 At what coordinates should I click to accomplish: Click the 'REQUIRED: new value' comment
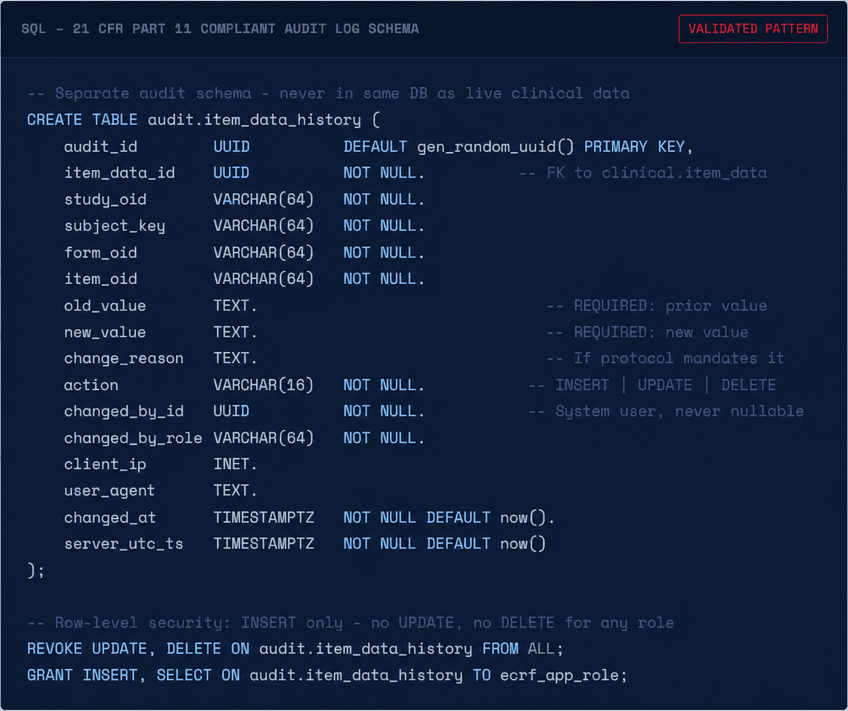[x=647, y=332]
